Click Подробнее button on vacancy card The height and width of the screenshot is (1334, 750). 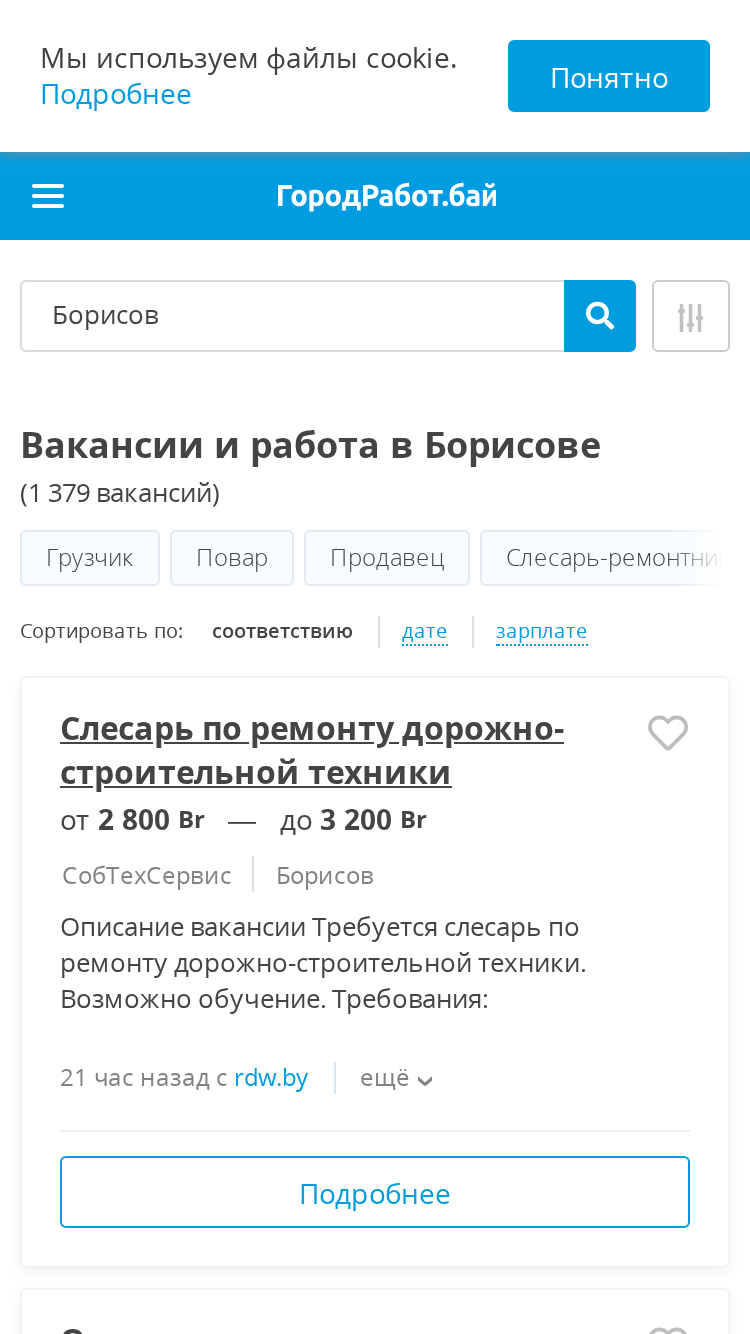375,1192
